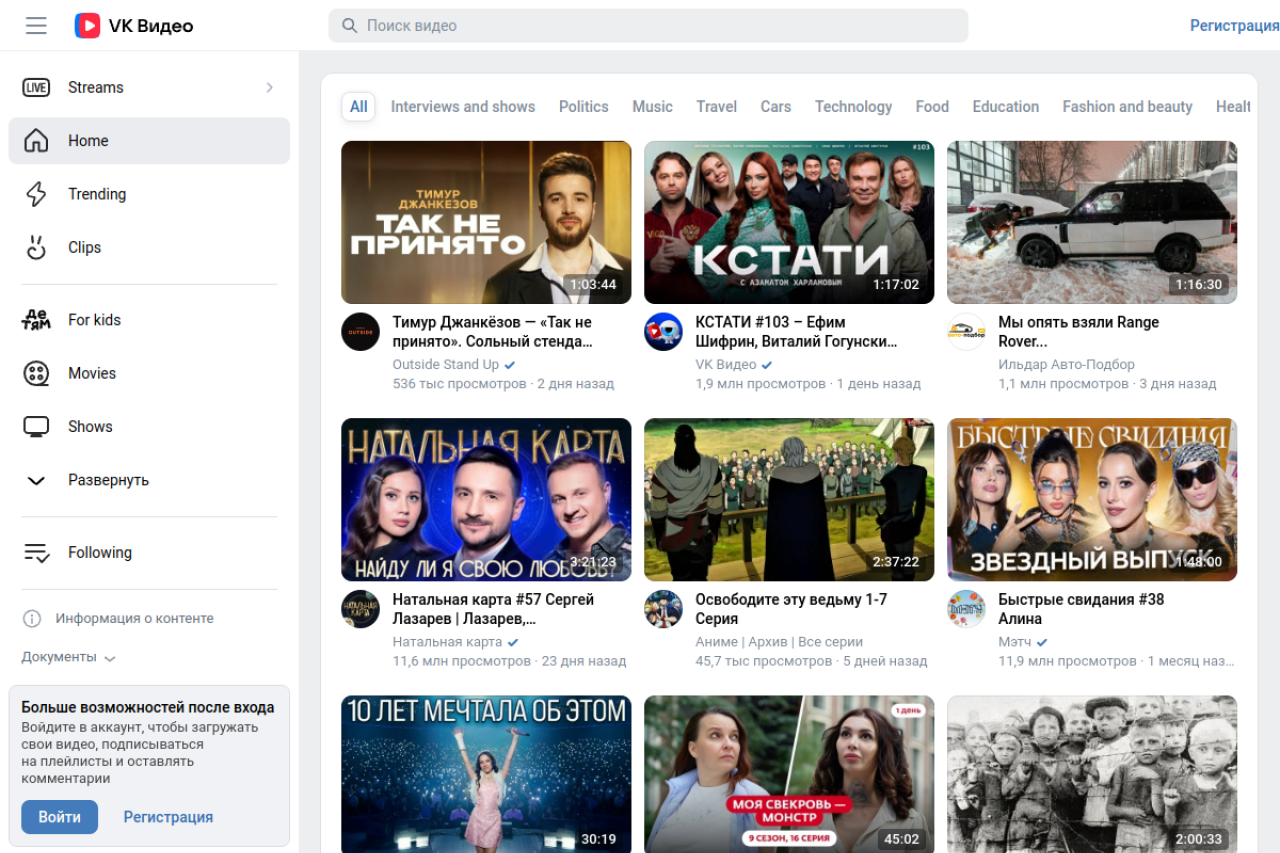The image size is (1280, 853).
Task: Focus the Поиск видео search field
Action: pyautogui.click(x=648, y=26)
